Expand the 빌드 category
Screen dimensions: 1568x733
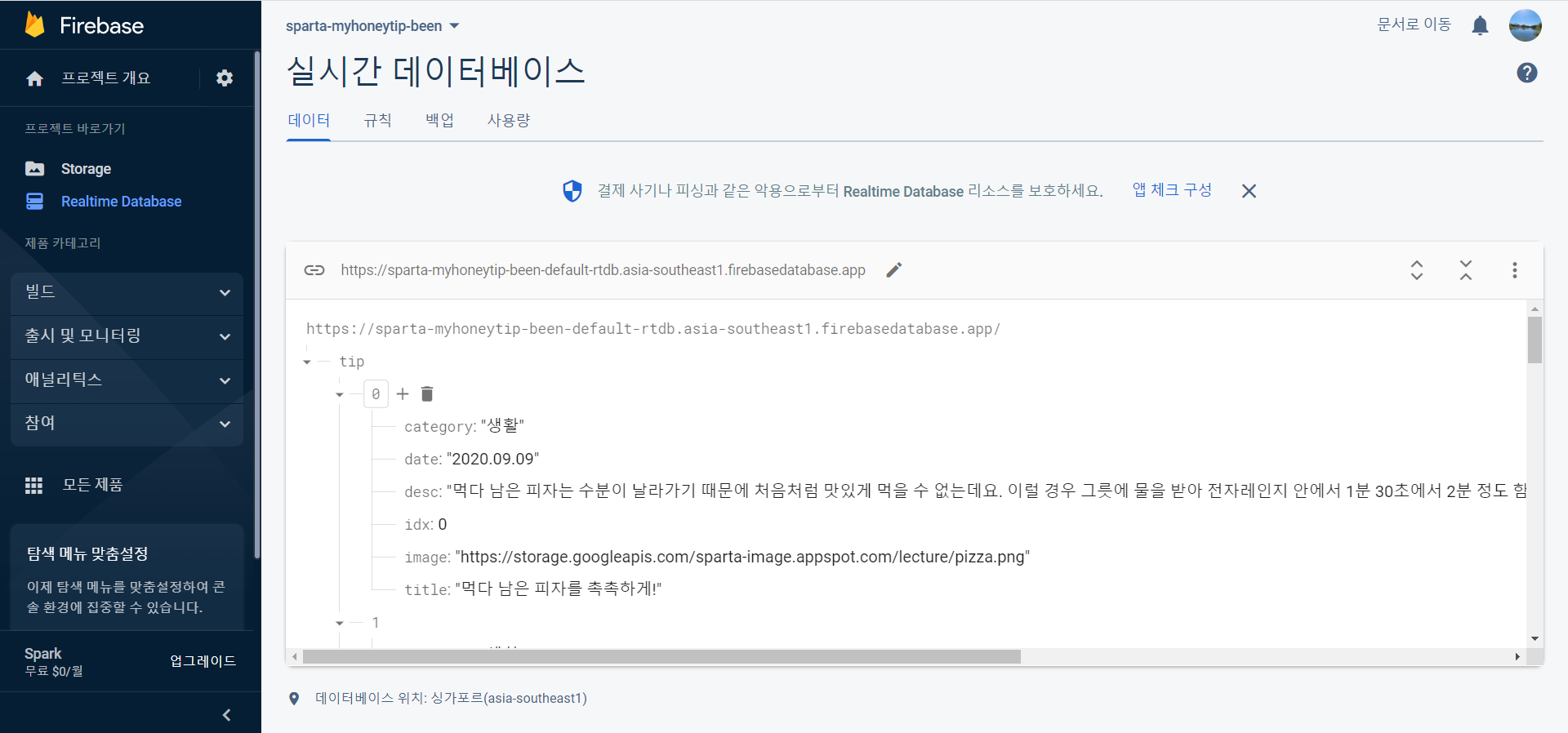click(x=127, y=292)
